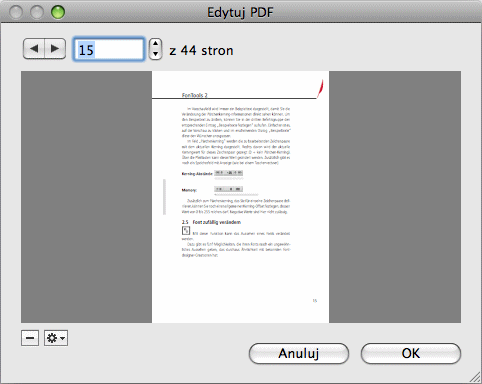Click the Anuluj button
This screenshot has height=384, width=482.
coord(299,353)
